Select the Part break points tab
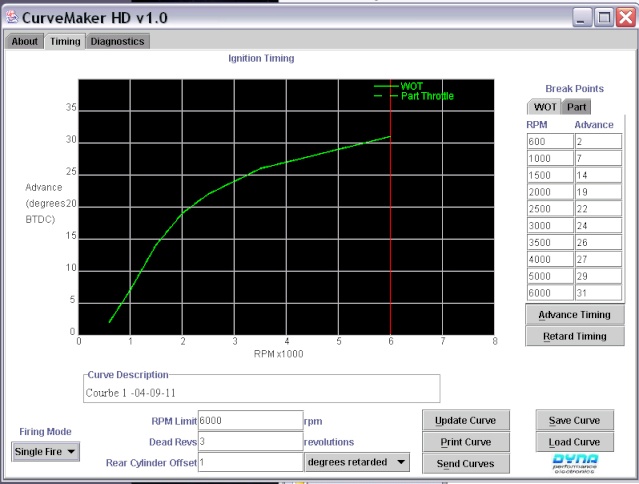 pos(576,107)
